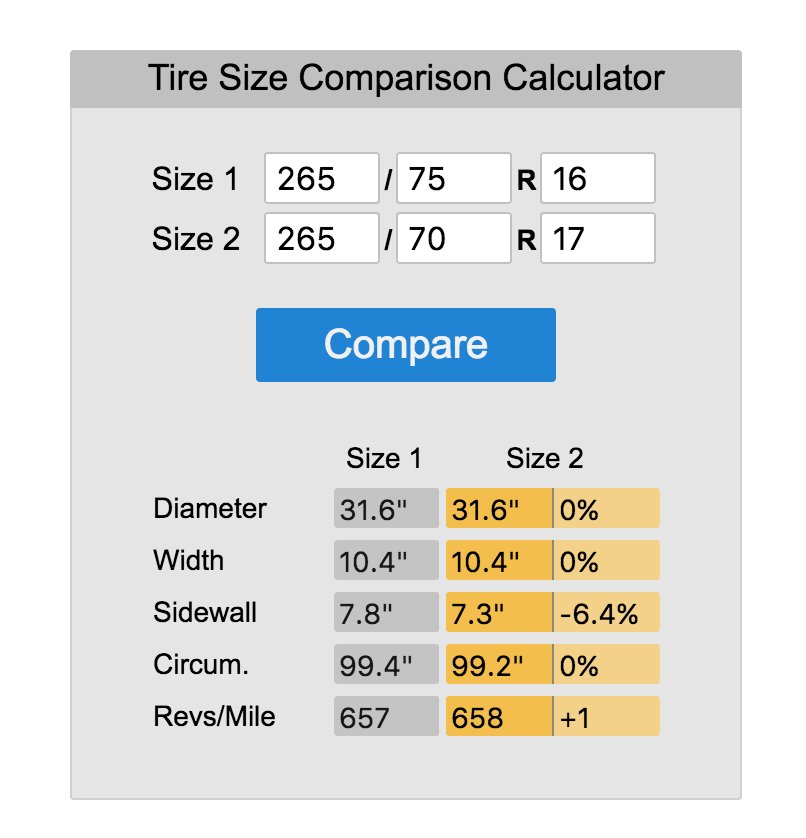Click the Tire Size Comparison Calculator title

pos(406,78)
